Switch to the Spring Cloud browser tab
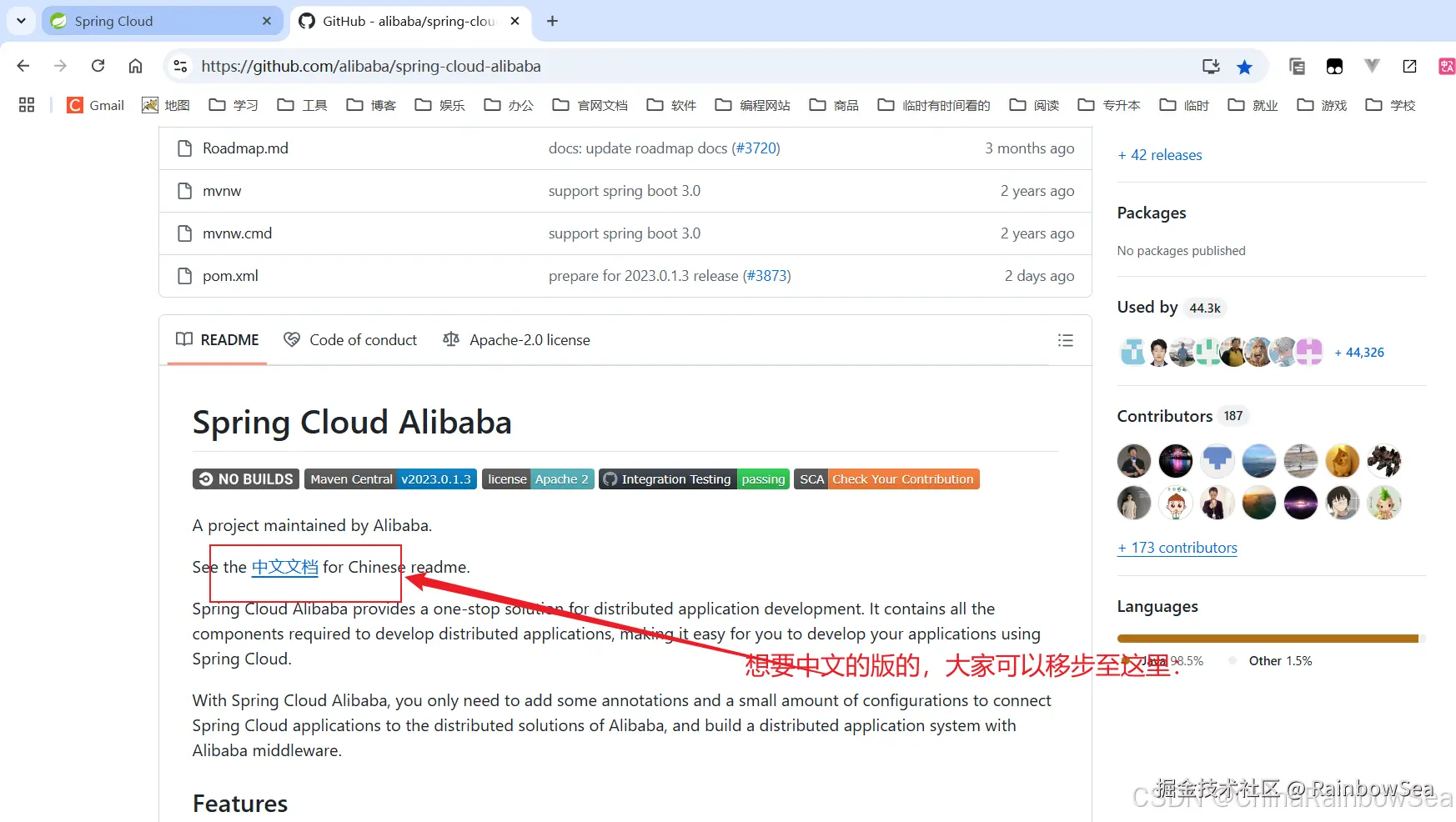Image resolution: width=1456 pixels, height=822 pixels. pos(162,21)
